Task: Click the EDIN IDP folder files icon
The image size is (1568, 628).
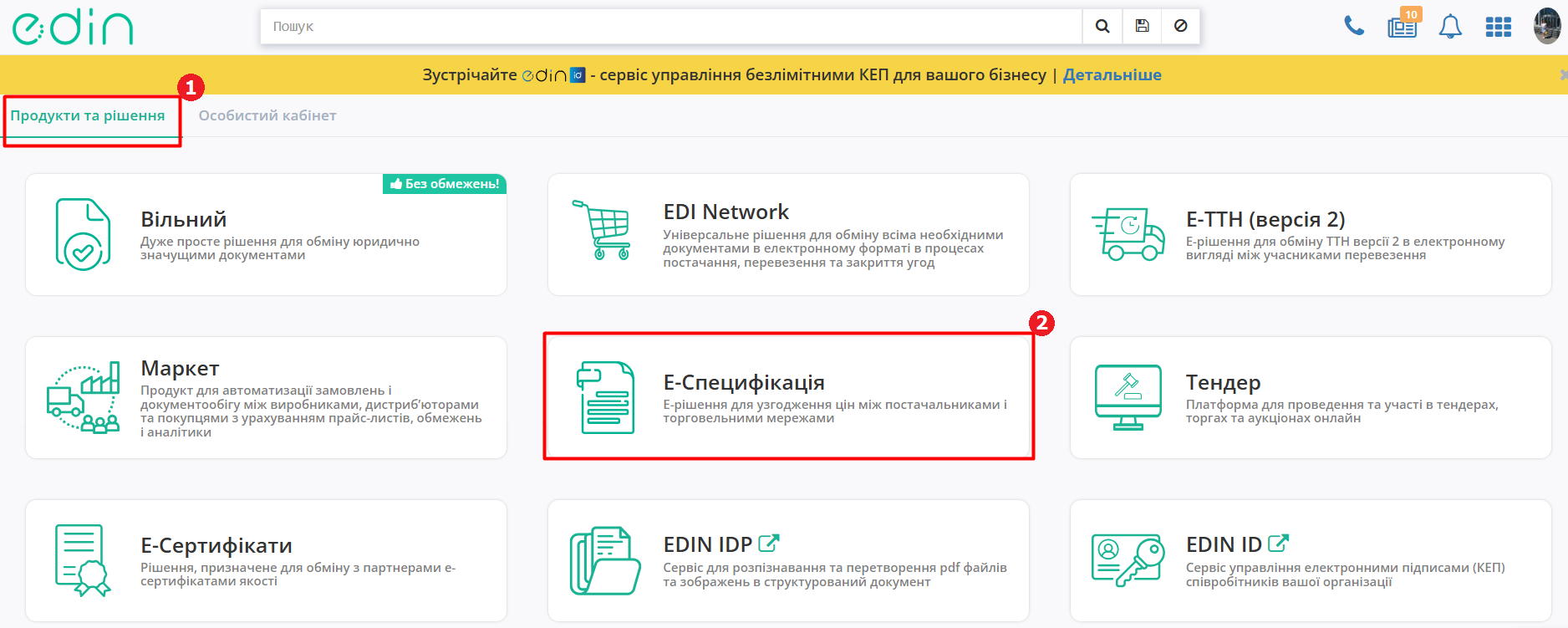Action: [x=605, y=560]
